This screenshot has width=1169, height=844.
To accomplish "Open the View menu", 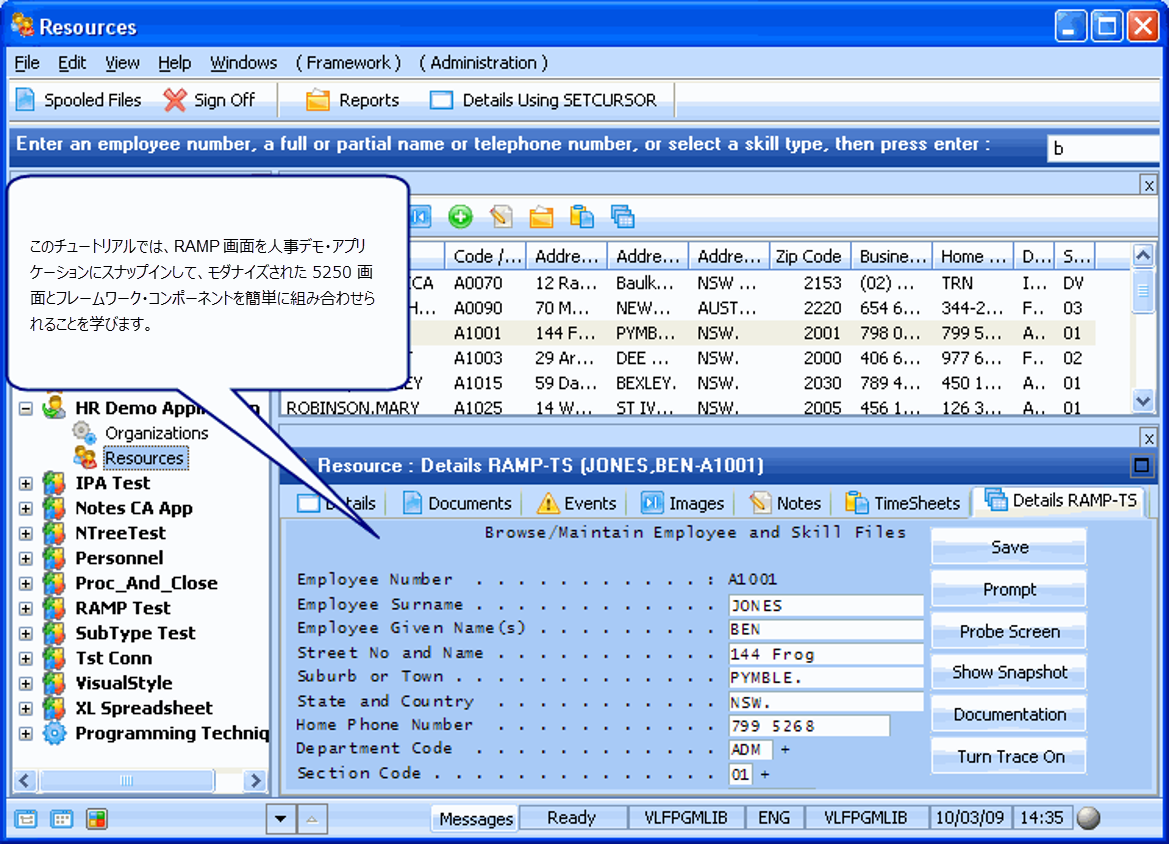I will click(x=122, y=63).
